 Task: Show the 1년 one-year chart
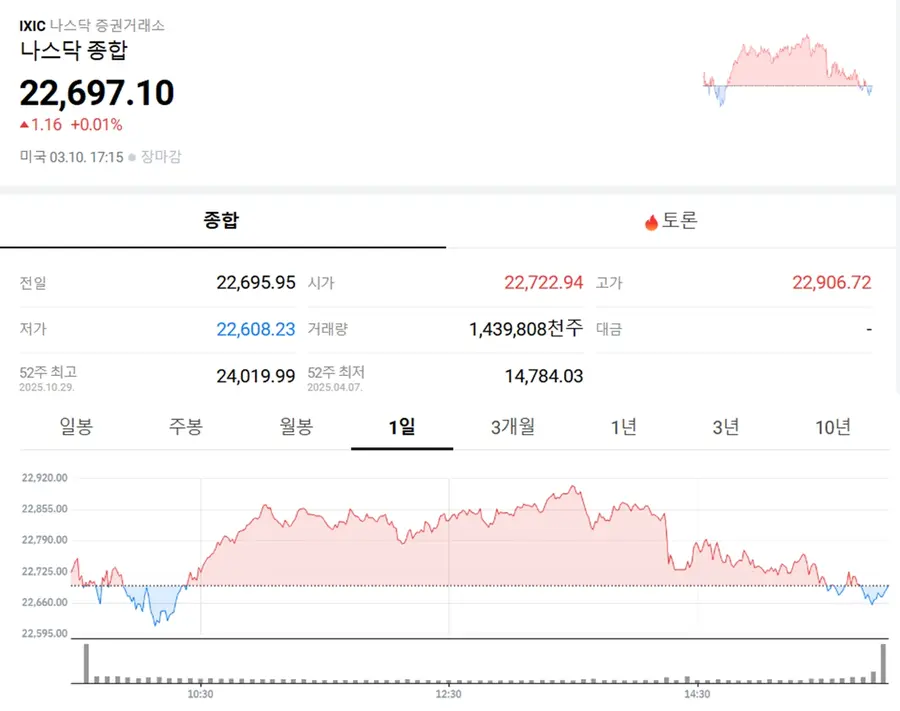pyautogui.click(x=623, y=427)
